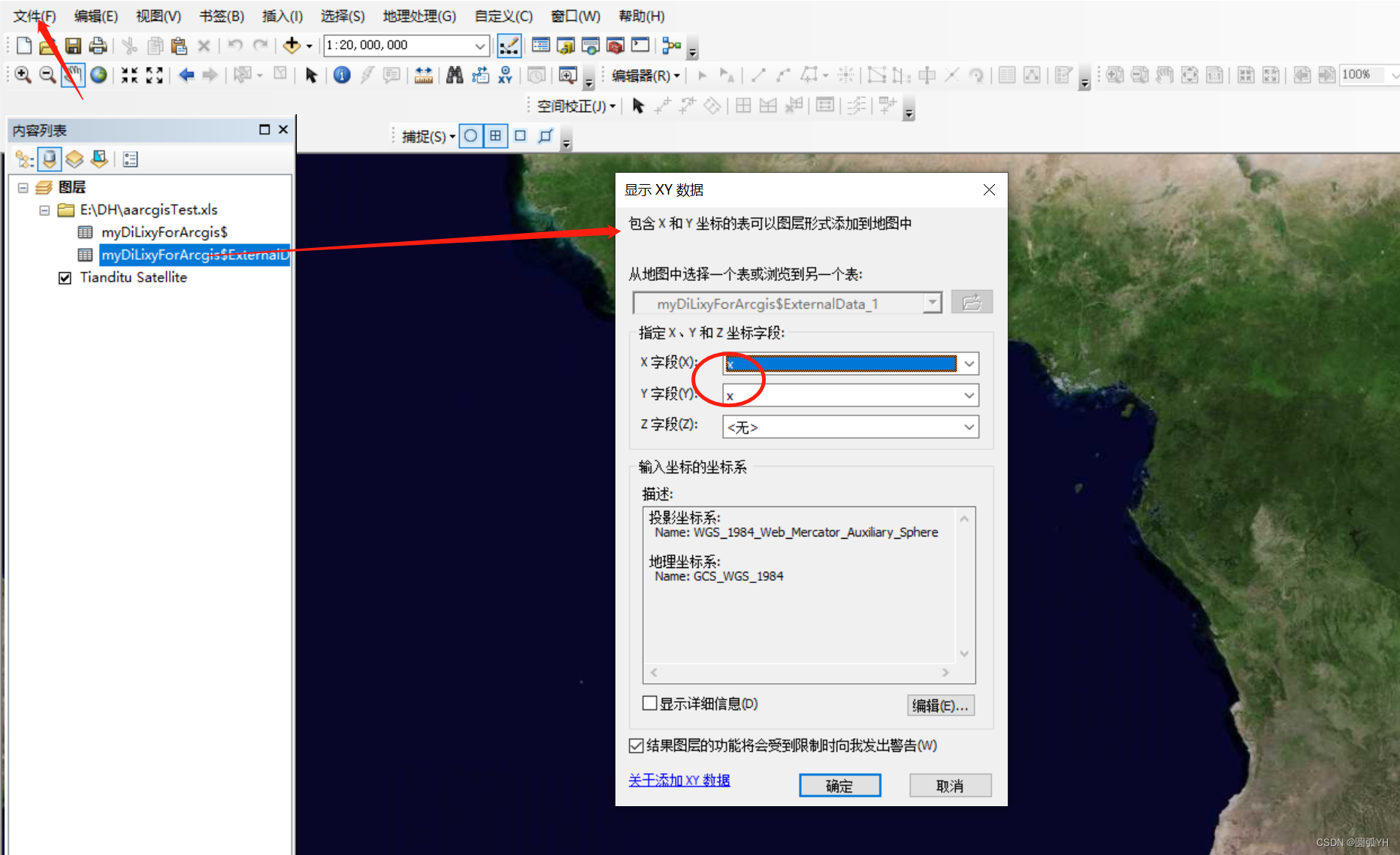The height and width of the screenshot is (855, 1400).
Task: Open the Go To XY tool
Action: click(x=505, y=75)
